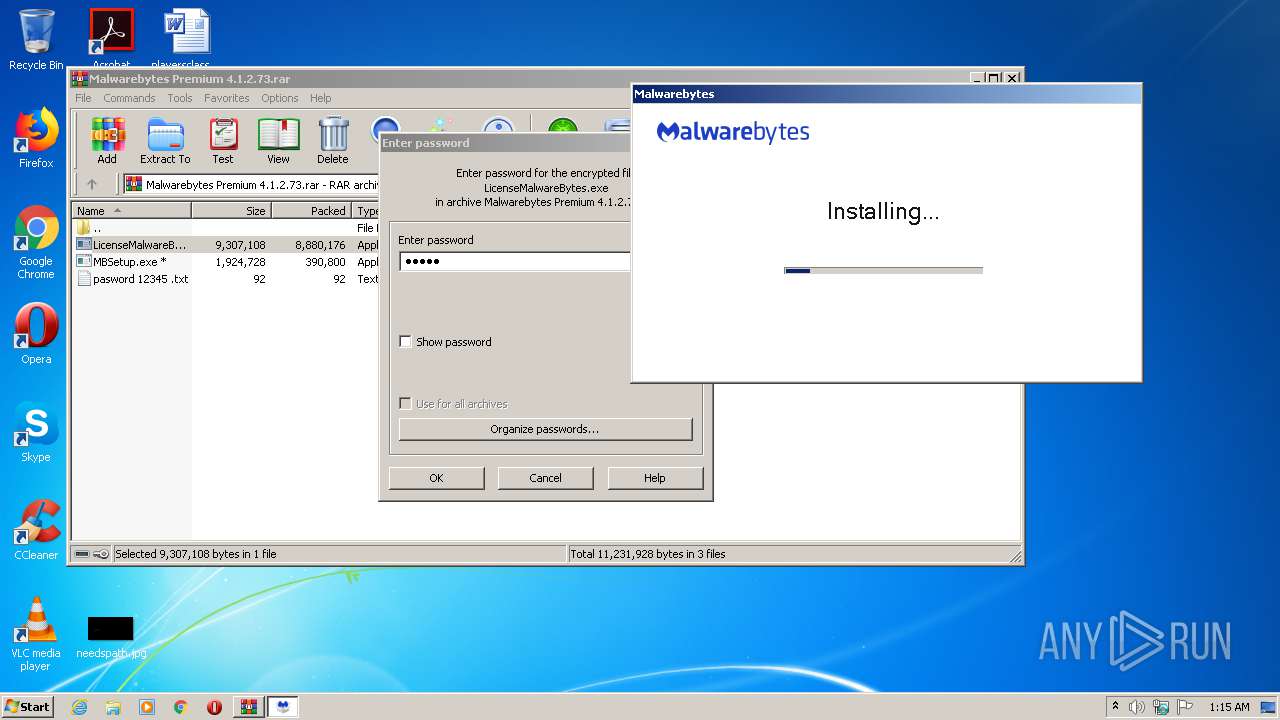This screenshot has width=1280, height=720.
Task: Click the drive and key status bar icon
Action: coord(92,554)
